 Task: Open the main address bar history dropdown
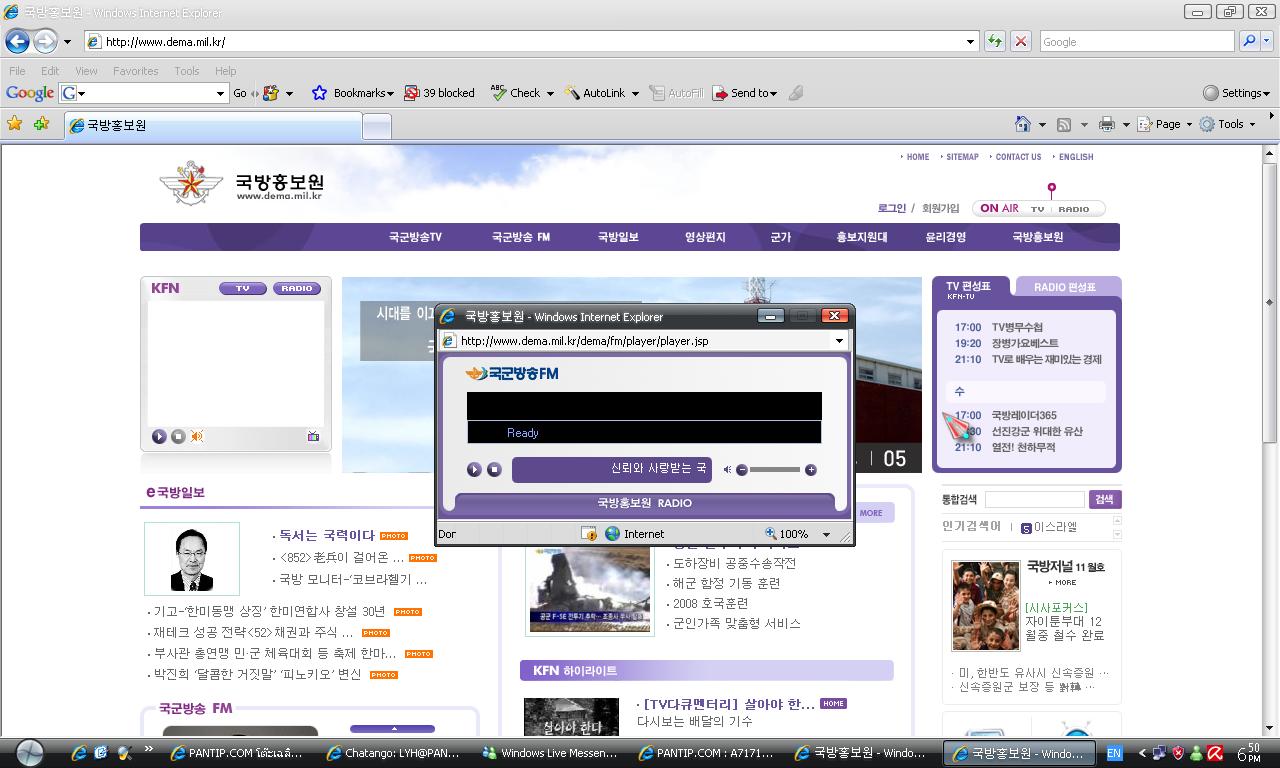tap(970, 42)
